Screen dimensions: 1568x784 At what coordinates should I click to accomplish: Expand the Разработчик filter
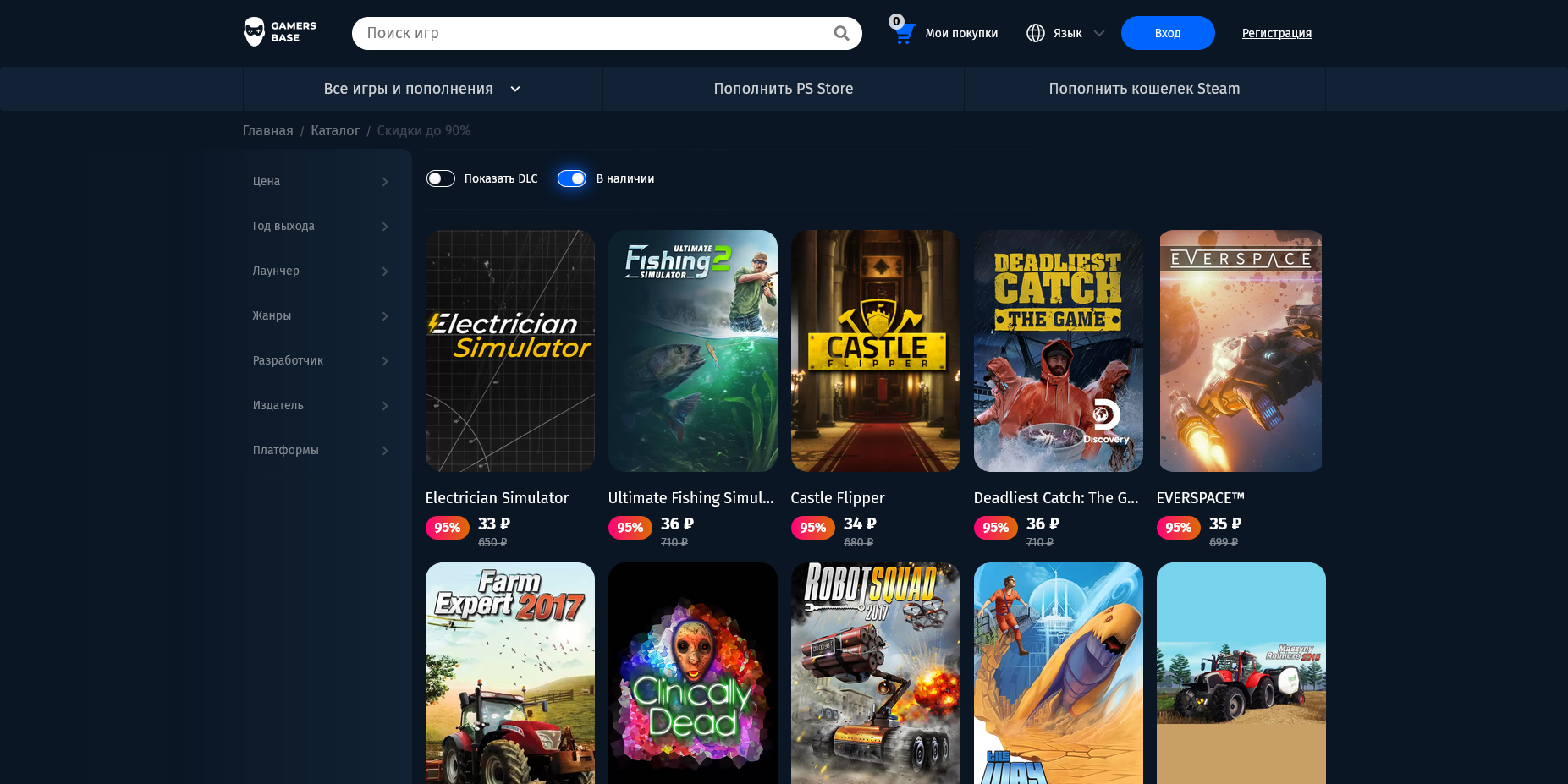(321, 360)
